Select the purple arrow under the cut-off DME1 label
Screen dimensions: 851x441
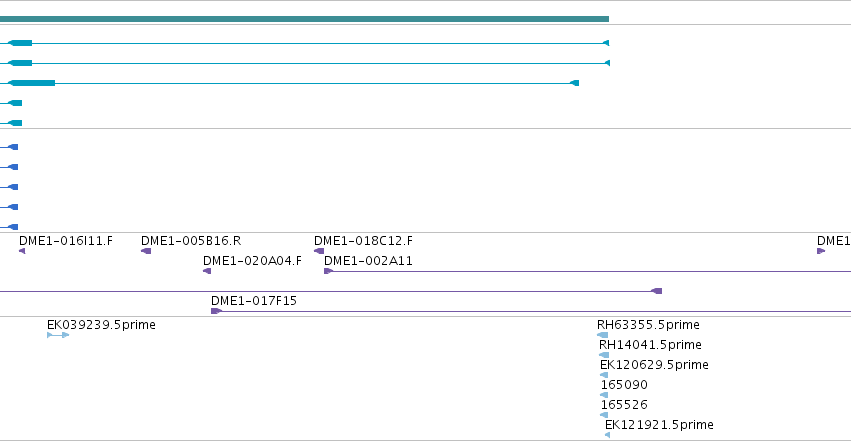tap(821, 251)
